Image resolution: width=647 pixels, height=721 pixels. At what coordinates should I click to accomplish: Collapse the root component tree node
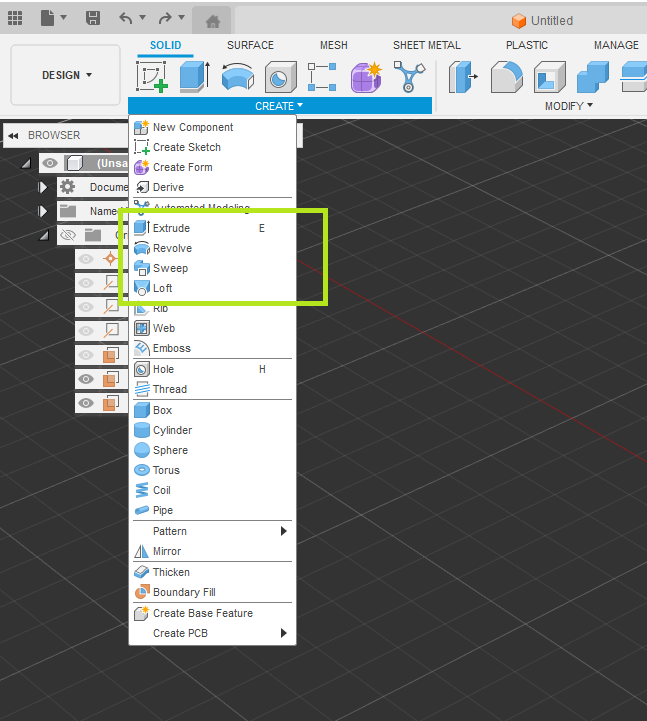(26, 163)
